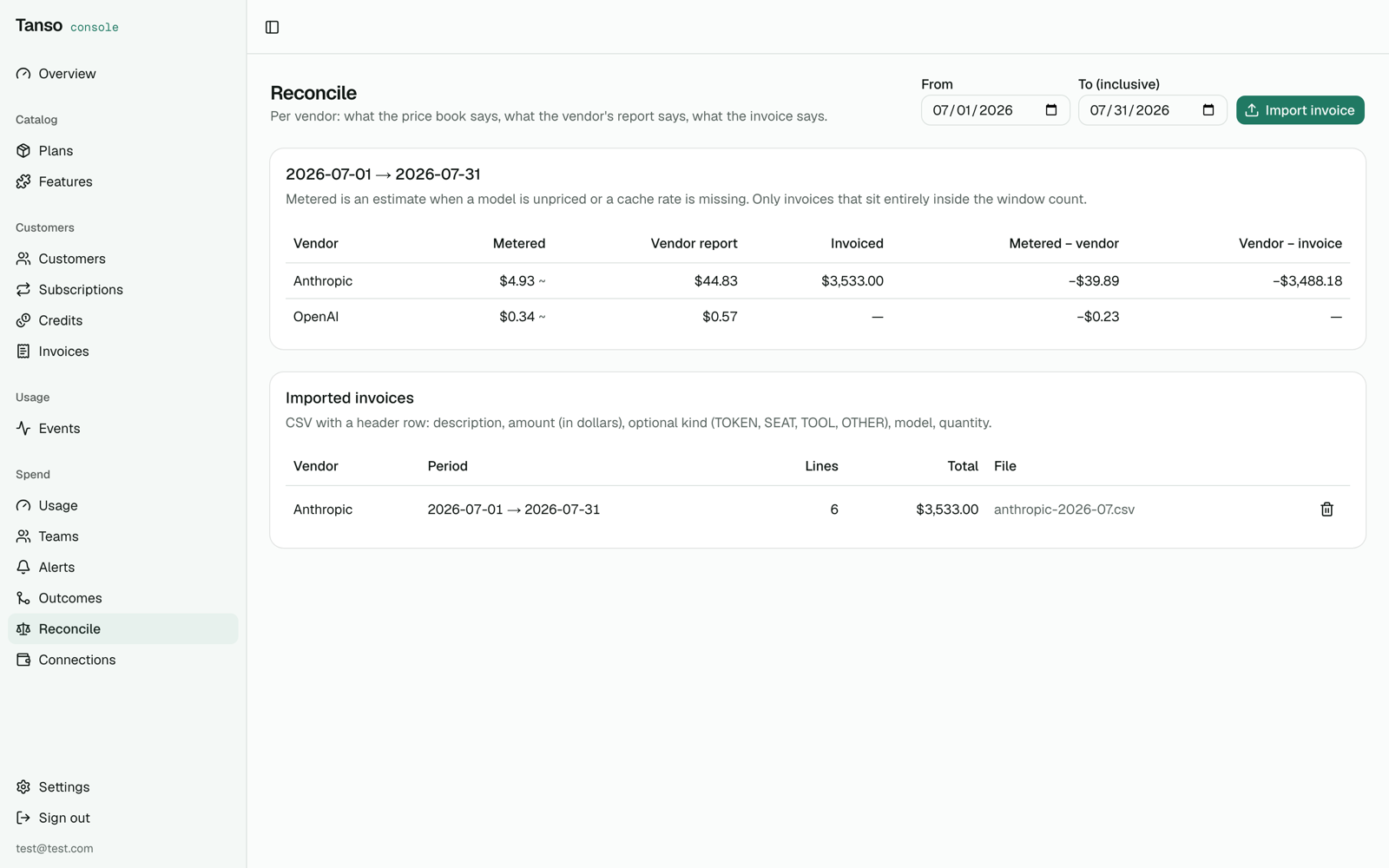Open the Alerts link
Viewport: 1389px width, 868px height.
123,568
